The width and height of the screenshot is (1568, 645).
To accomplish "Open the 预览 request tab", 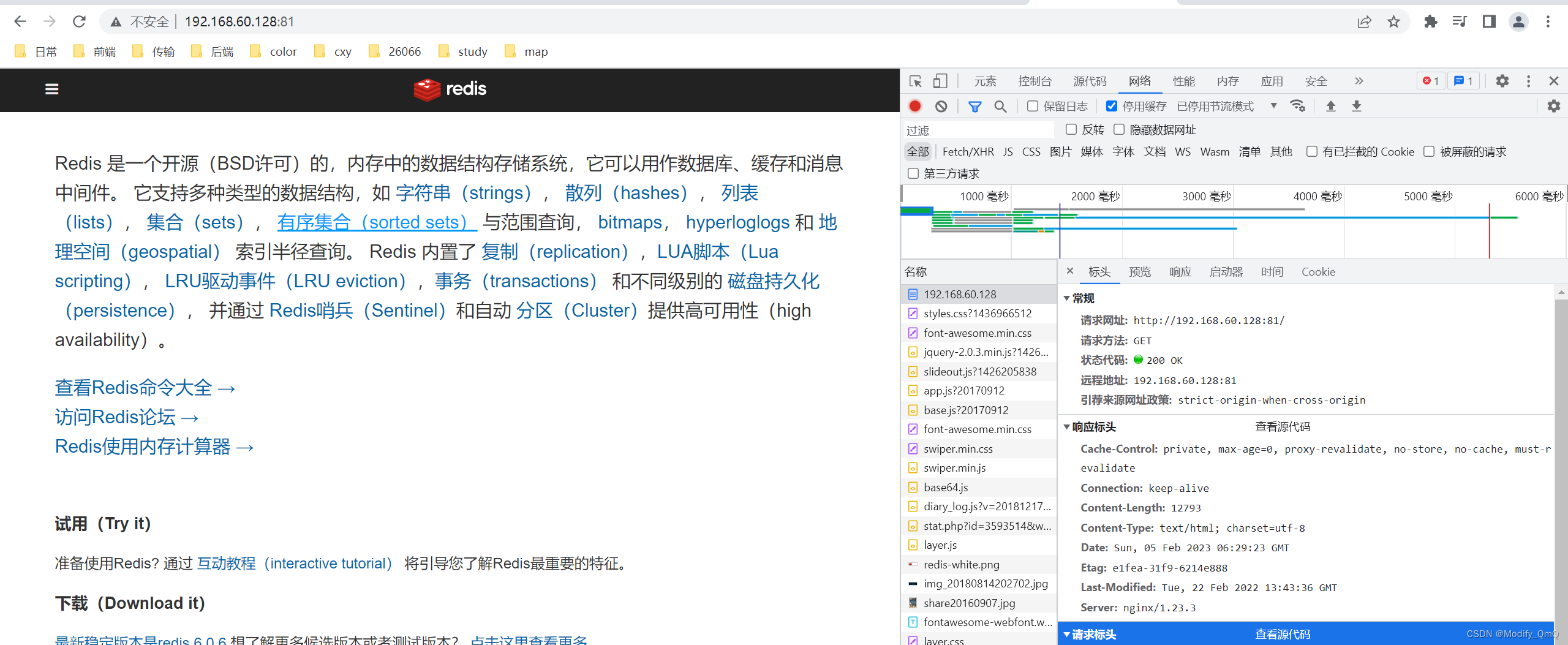I will coord(1140,271).
